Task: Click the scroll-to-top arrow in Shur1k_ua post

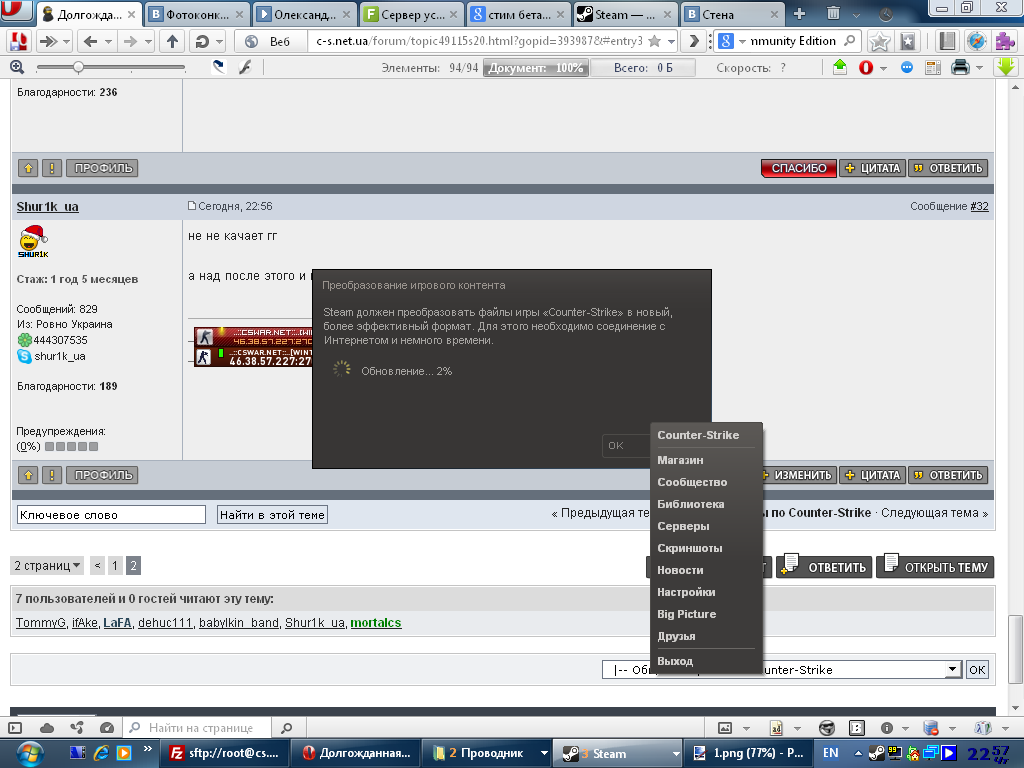Action: click(28, 475)
